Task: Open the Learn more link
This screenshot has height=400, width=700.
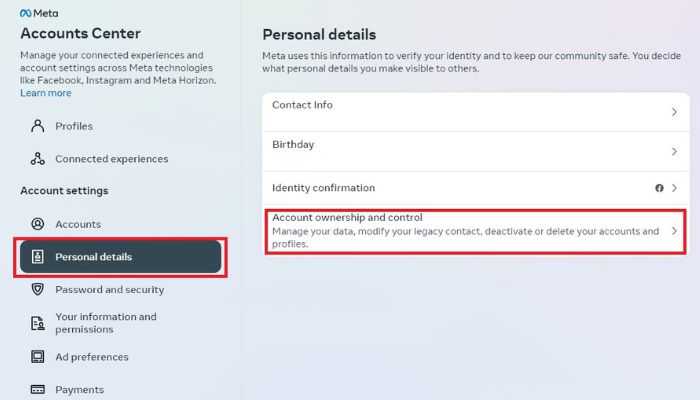Action: click(46, 93)
